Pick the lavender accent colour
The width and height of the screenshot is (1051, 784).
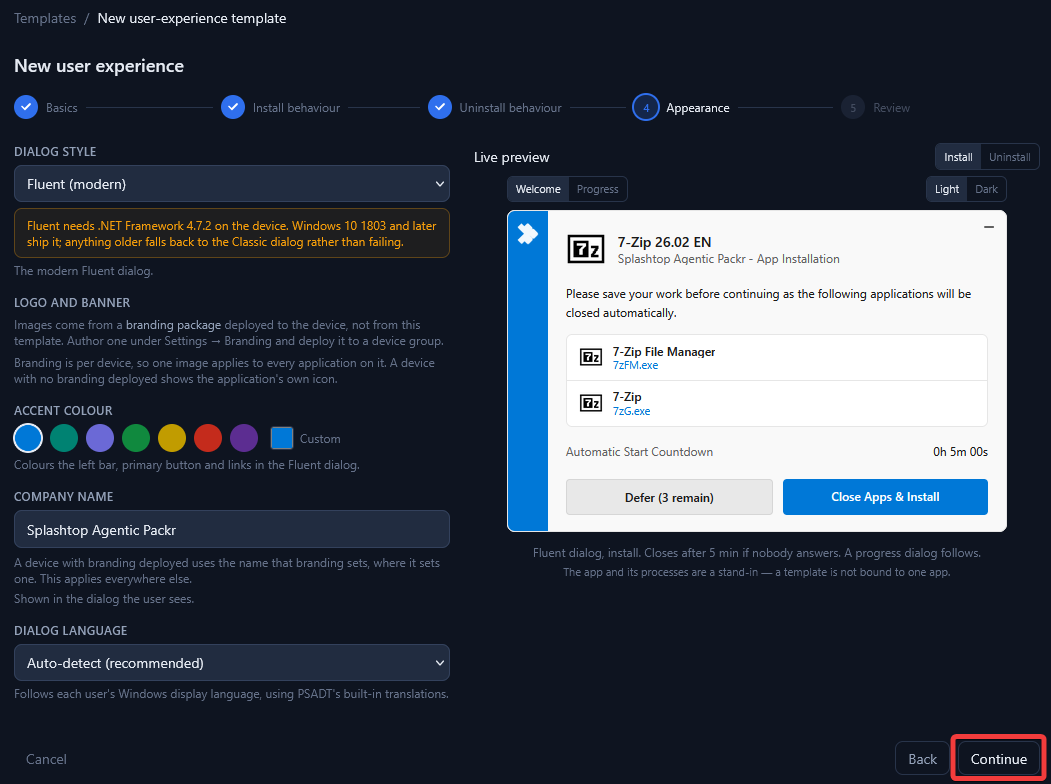(x=100, y=438)
